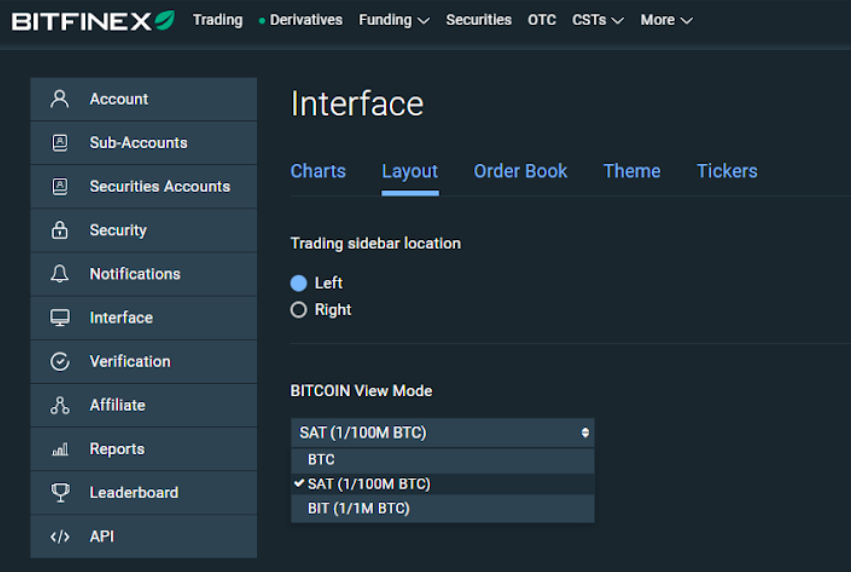Switch to the Theme tab

point(632,171)
